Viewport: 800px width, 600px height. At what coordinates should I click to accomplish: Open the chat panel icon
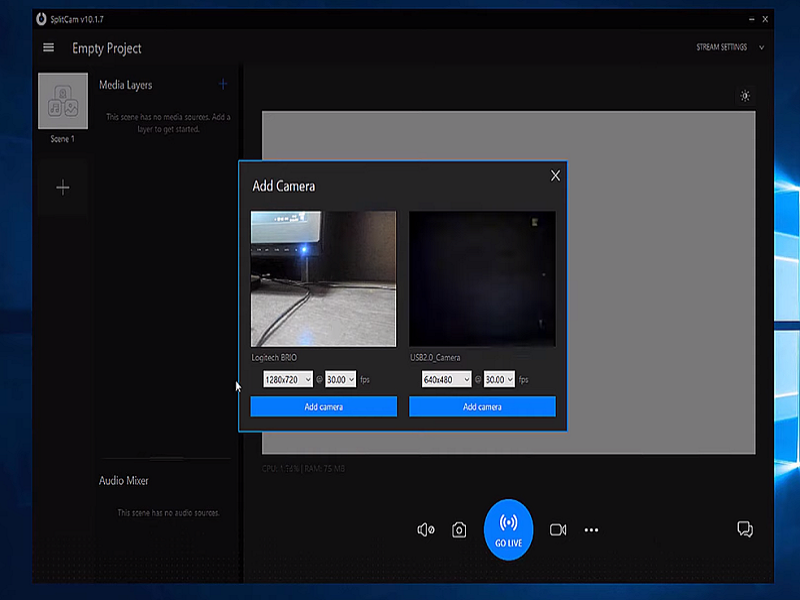pyautogui.click(x=744, y=529)
